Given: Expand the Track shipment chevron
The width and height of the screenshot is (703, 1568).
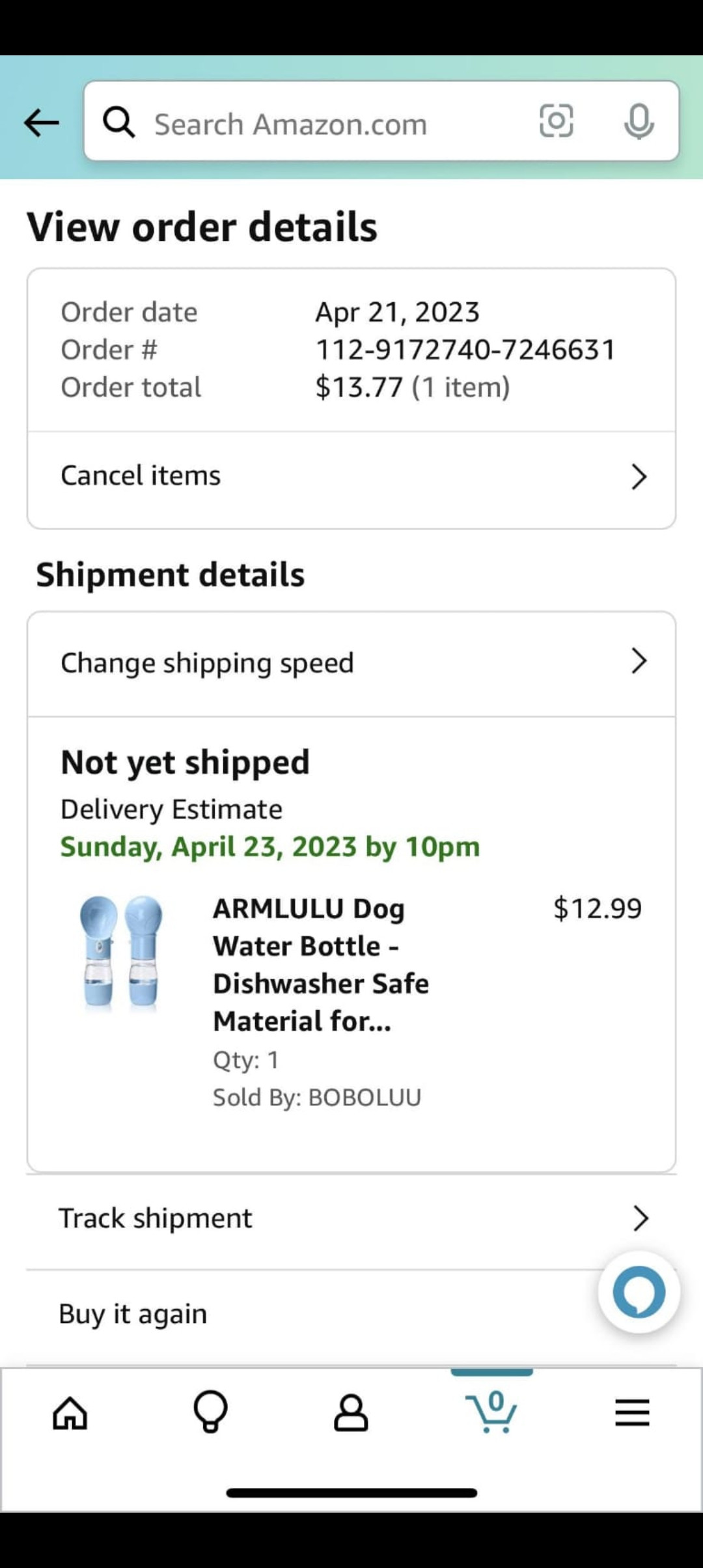Looking at the screenshot, I should [x=641, y=1218].
